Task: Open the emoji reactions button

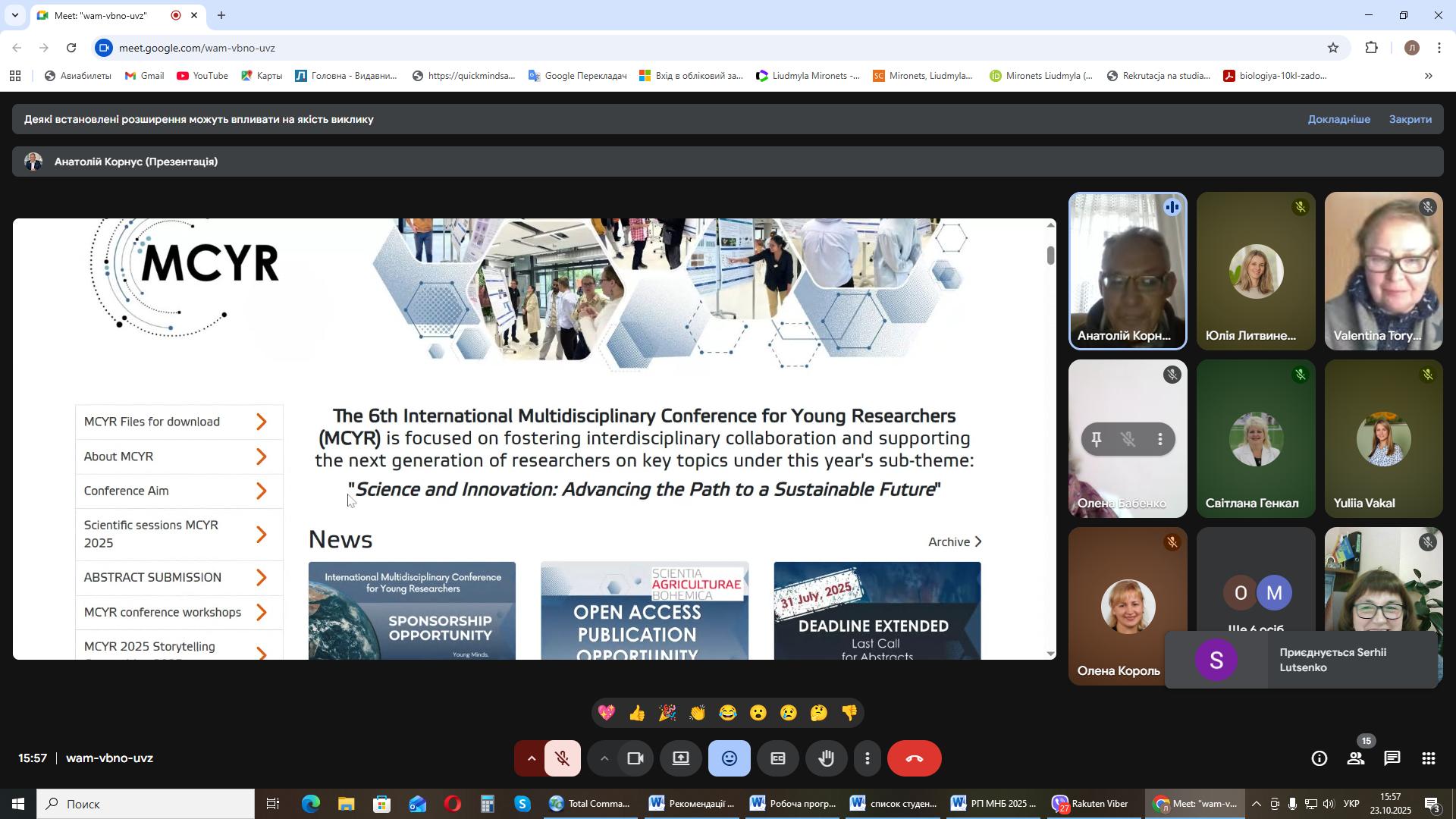Action: pyautogui.click(x=729, y=759)
